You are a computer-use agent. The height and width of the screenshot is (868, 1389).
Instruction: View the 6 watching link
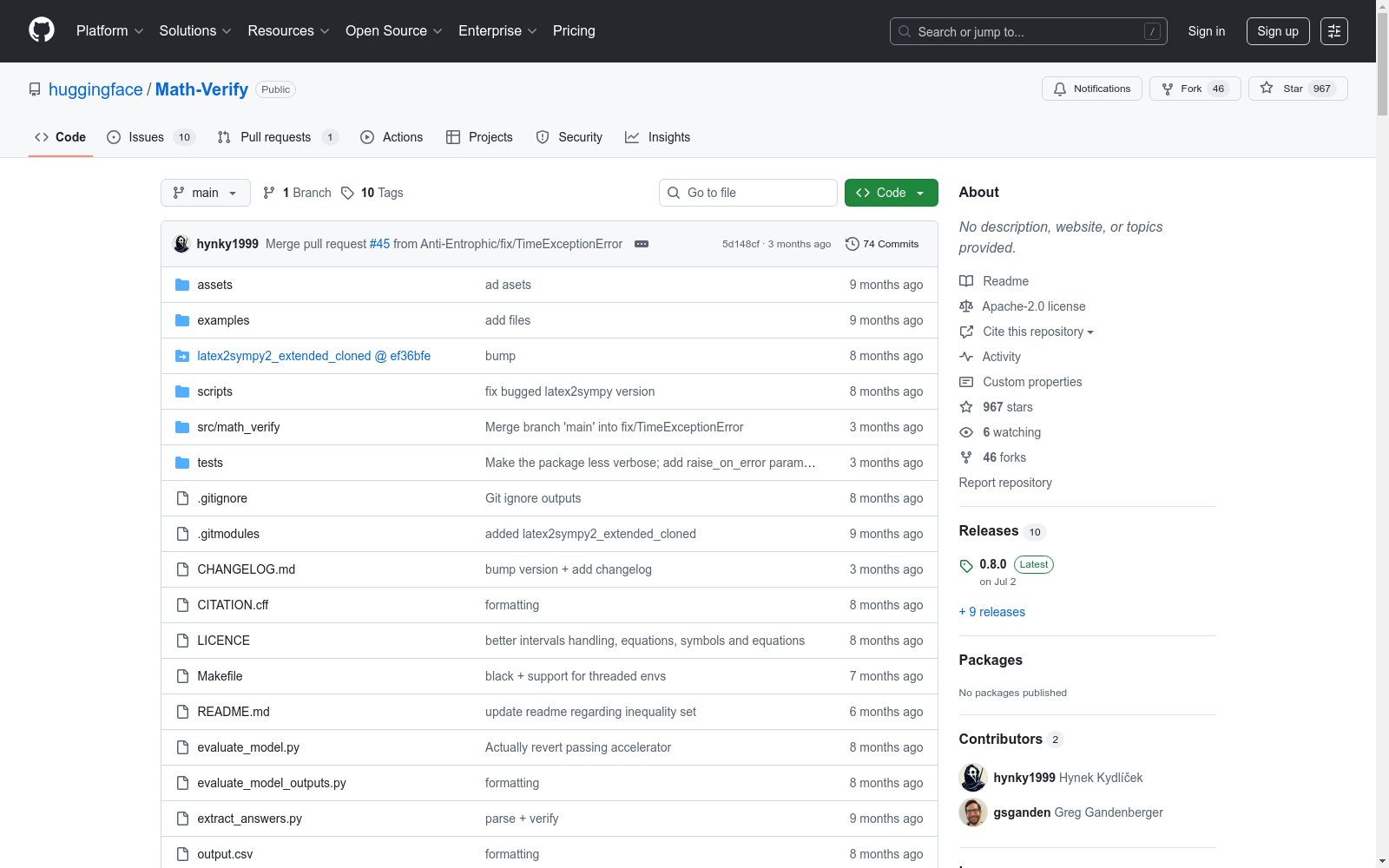[1000, 432]
